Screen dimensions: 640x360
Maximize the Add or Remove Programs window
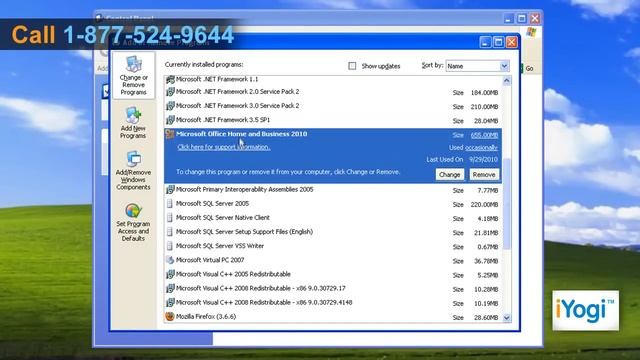click(x=498, y=42)
